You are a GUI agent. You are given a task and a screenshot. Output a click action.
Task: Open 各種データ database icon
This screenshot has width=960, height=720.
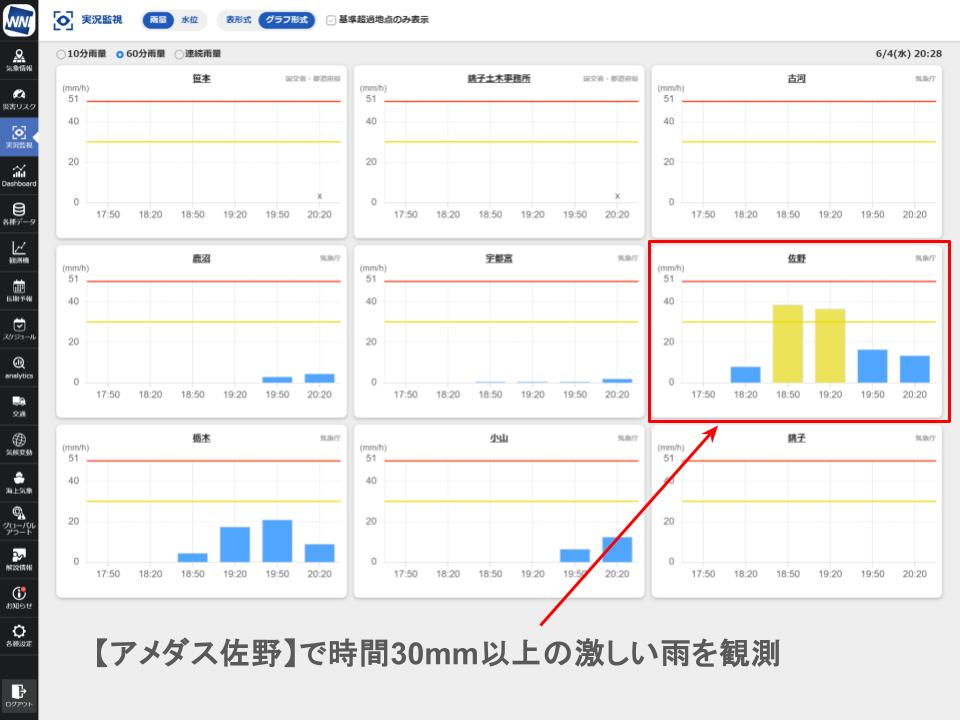coord(19,213)
